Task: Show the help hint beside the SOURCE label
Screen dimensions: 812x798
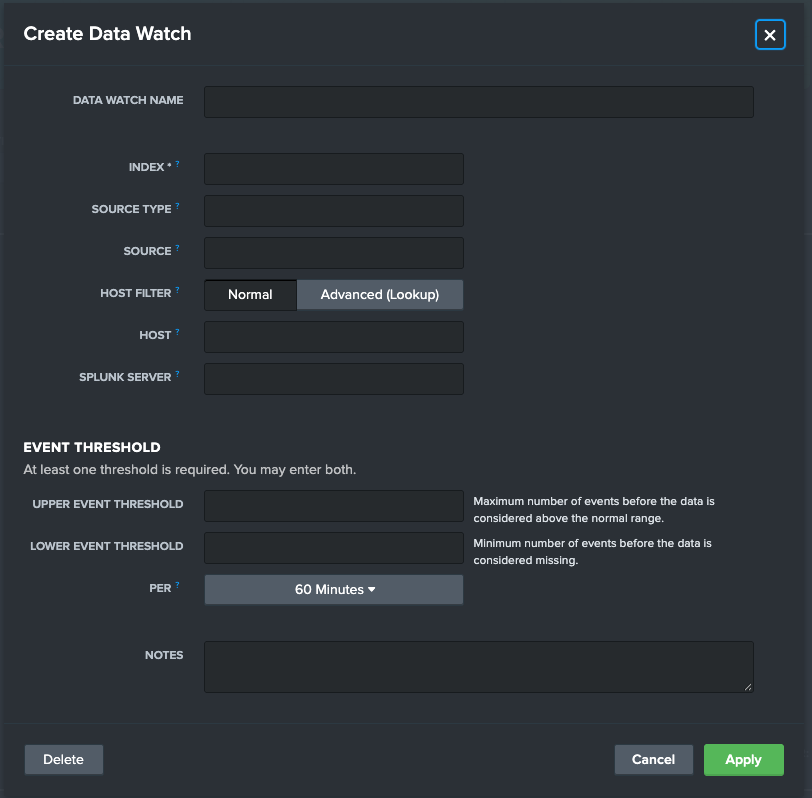Action: [177, 248]
